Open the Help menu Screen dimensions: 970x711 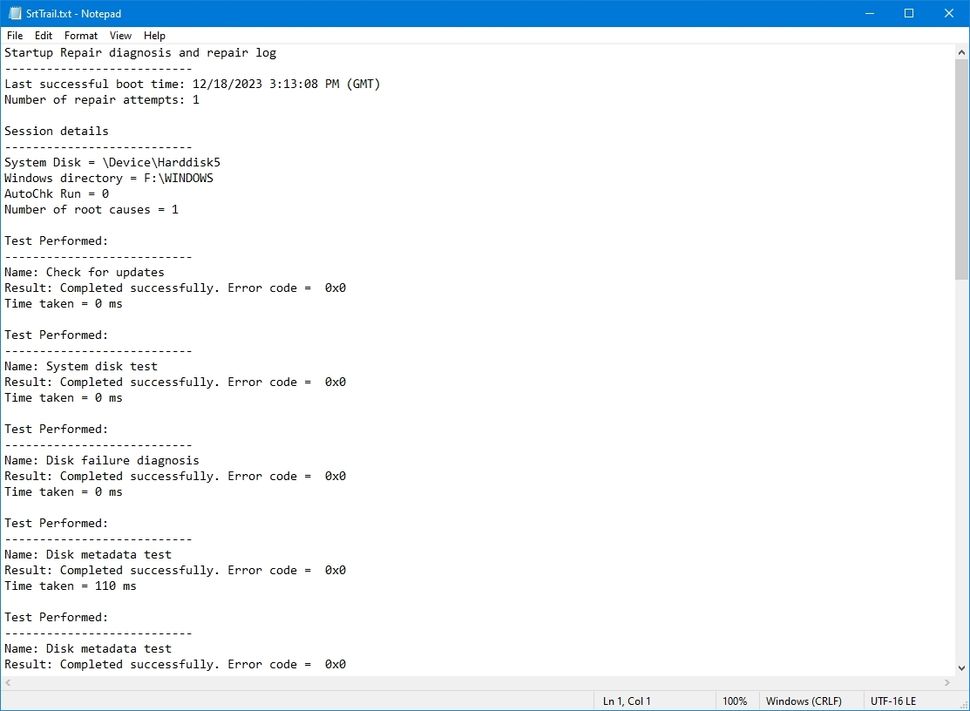pos(154,35)
